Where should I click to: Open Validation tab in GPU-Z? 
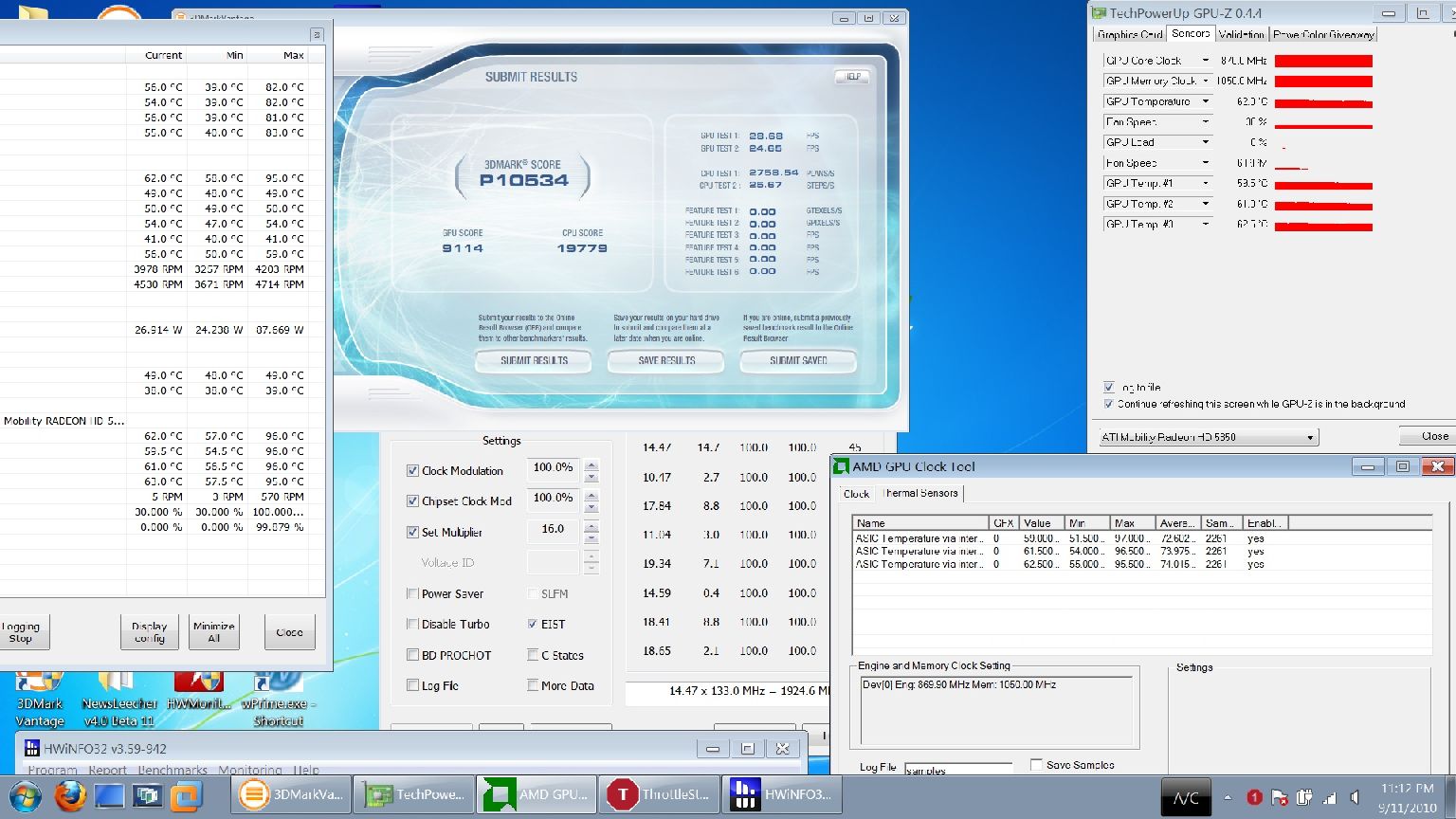click(1241, 34)
